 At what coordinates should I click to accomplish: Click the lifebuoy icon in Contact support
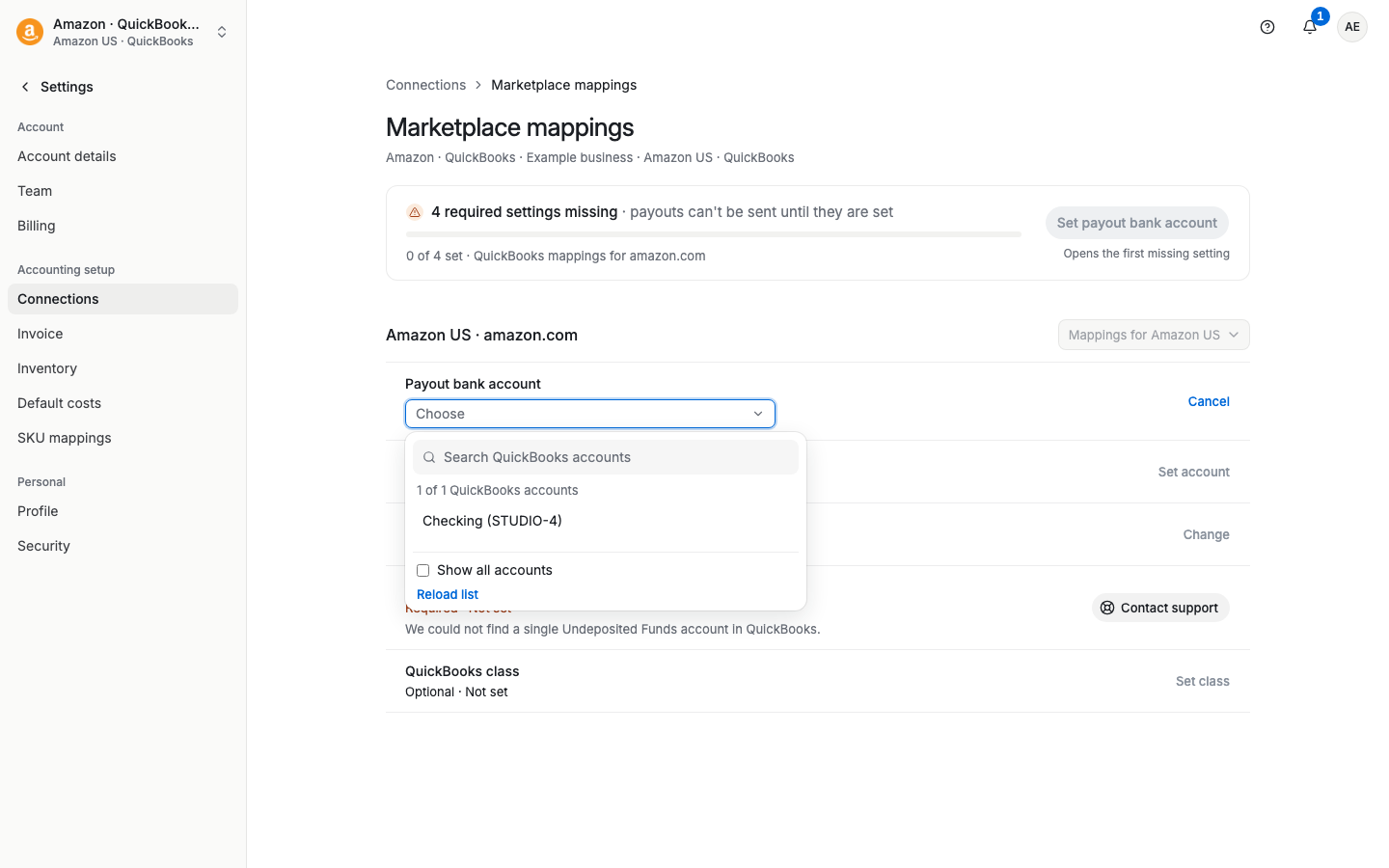(x=1107, y=608)
